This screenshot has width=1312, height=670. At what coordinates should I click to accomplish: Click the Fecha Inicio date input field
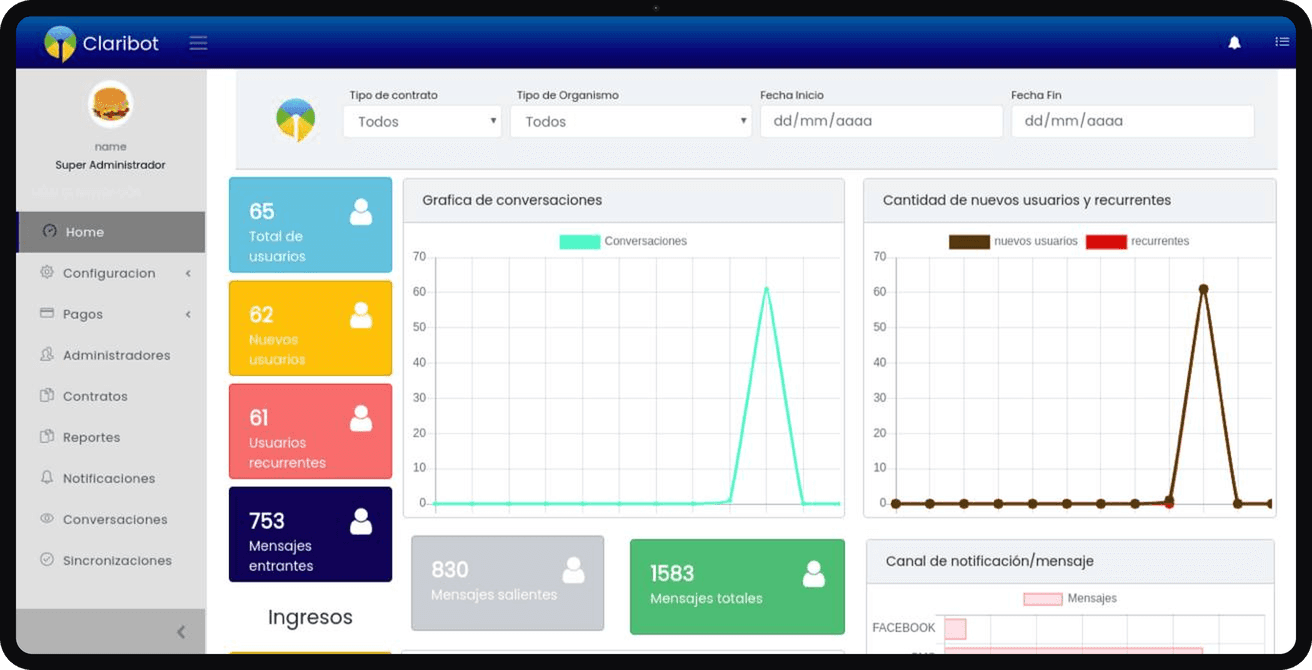coord(881,121)
